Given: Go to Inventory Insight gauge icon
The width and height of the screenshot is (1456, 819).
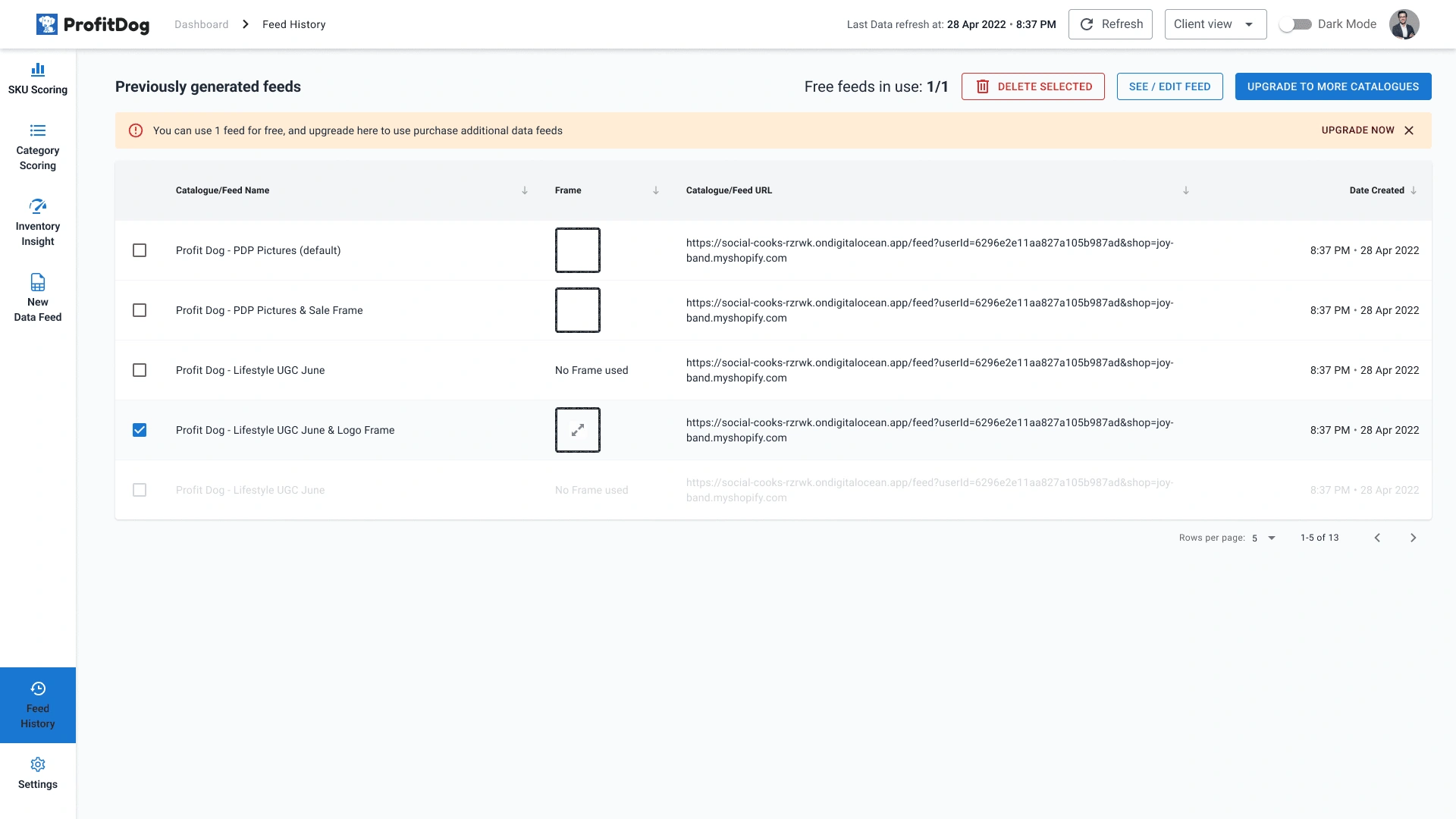Looking at the screenshot, I should (38, 206).
